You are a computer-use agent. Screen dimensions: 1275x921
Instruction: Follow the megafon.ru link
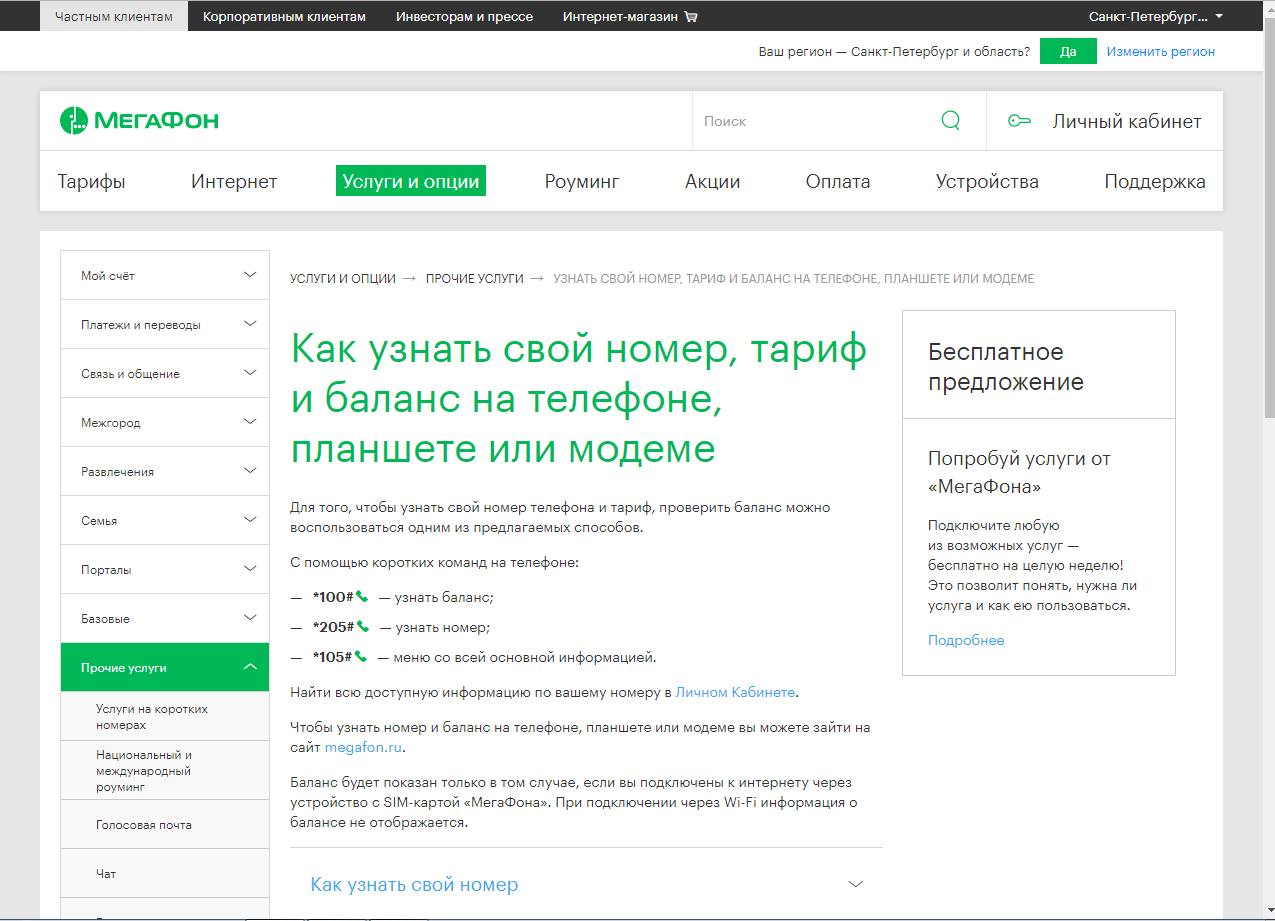tap(364, 747)
